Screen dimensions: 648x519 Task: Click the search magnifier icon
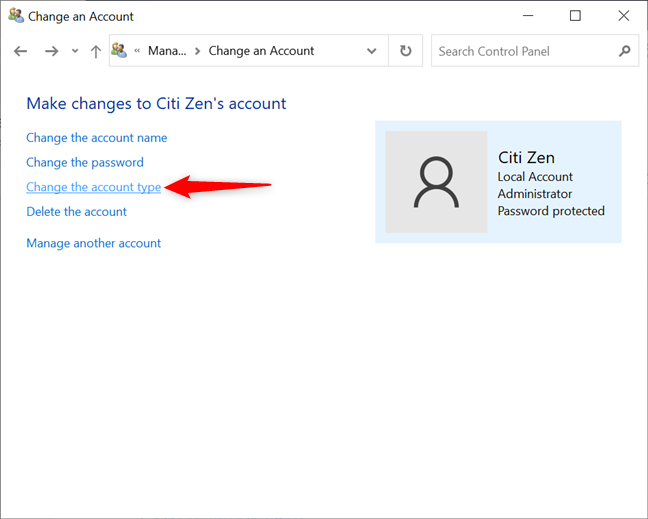(x=625, y=51)
